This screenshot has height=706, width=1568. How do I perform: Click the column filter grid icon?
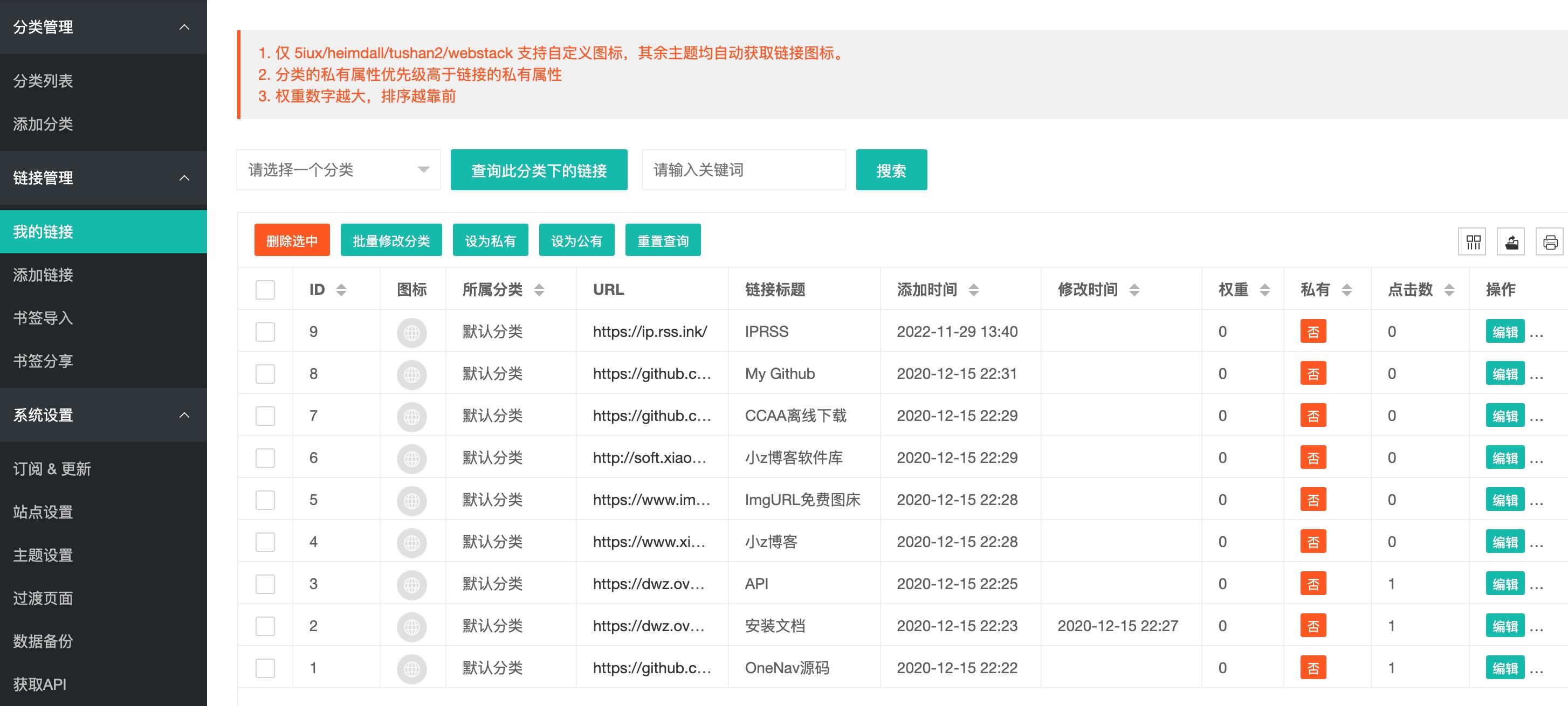pyautogui.click(x=1473, y=242)
